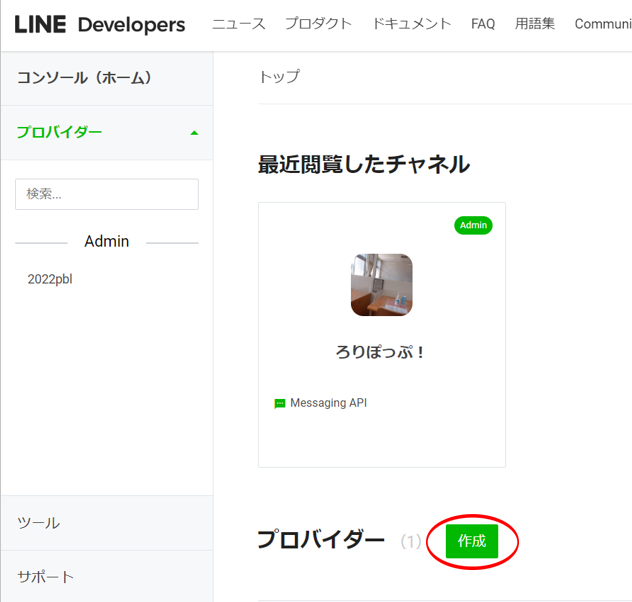Open the 2022pbl provider in sidebar
Viewport: 632px width, 602px height.
[x=50, y=279]
